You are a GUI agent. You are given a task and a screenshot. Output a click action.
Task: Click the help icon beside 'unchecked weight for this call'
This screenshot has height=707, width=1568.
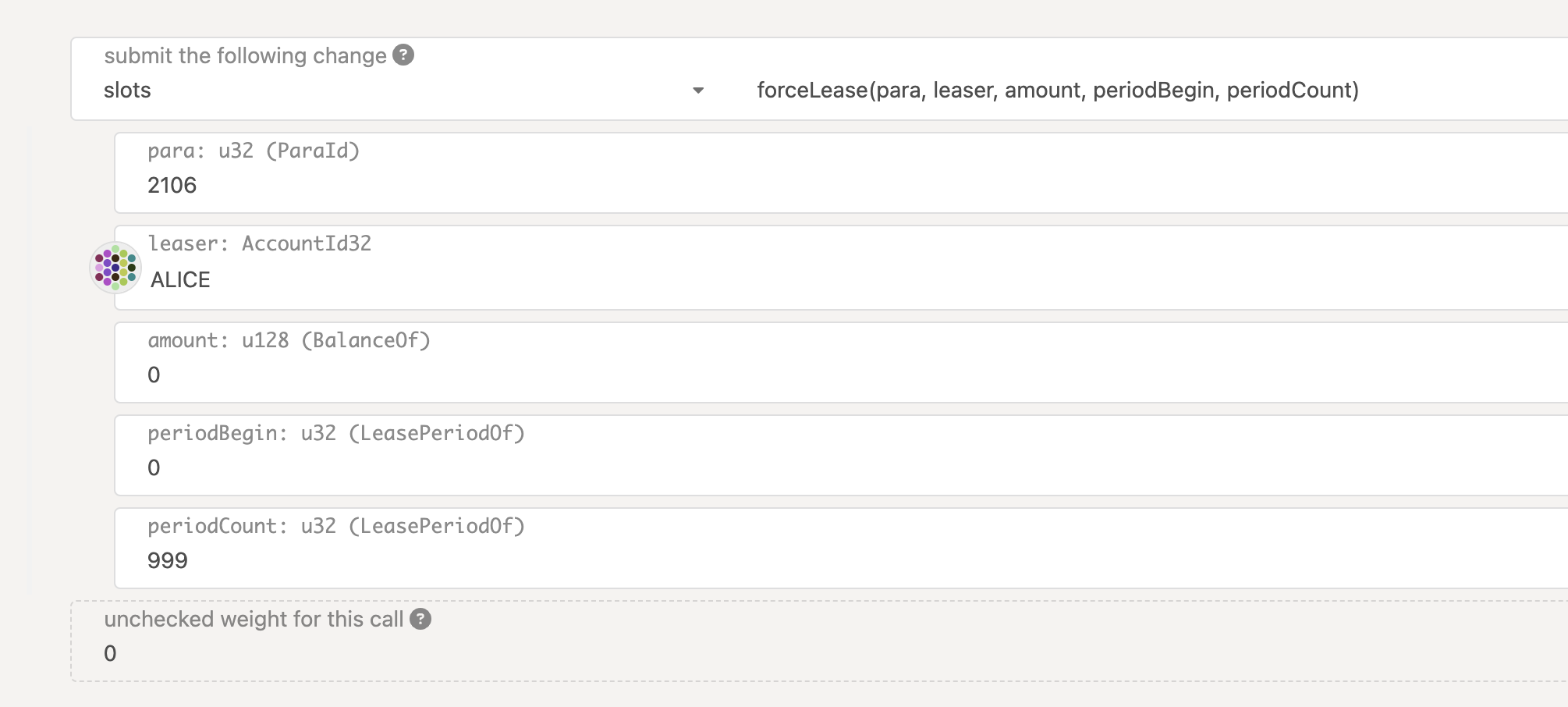click(x=421, y=619)
